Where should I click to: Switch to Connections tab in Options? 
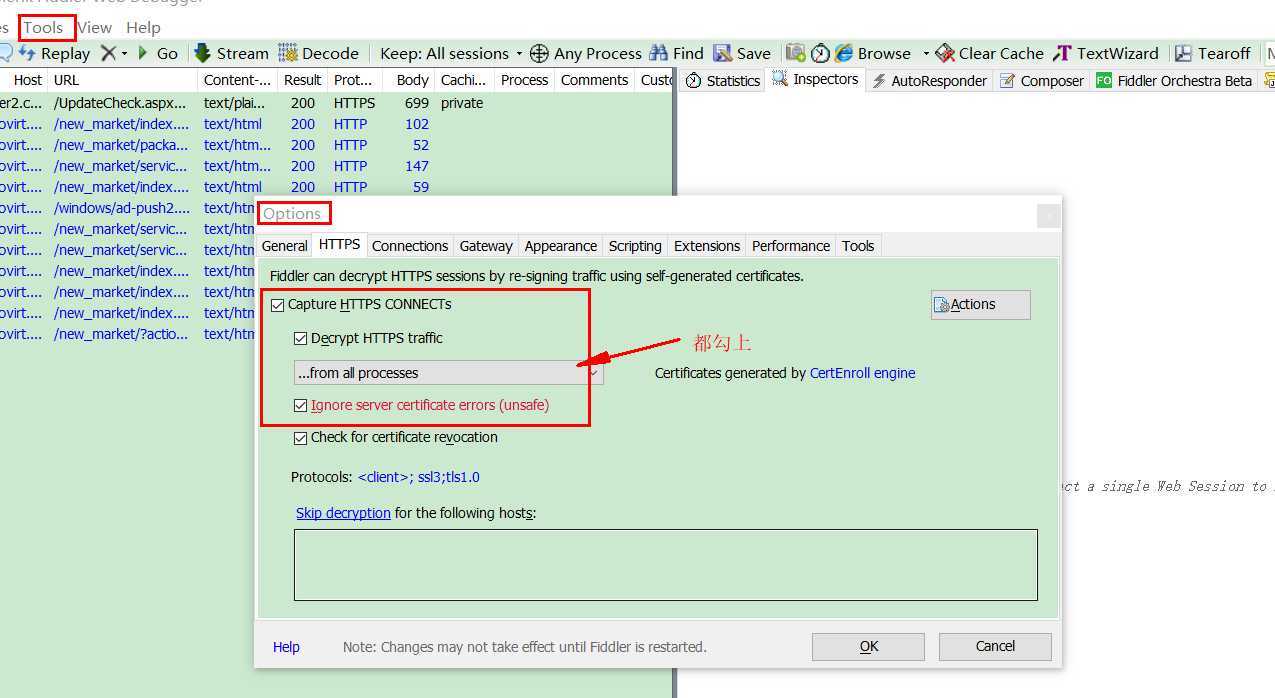(410, 246)
